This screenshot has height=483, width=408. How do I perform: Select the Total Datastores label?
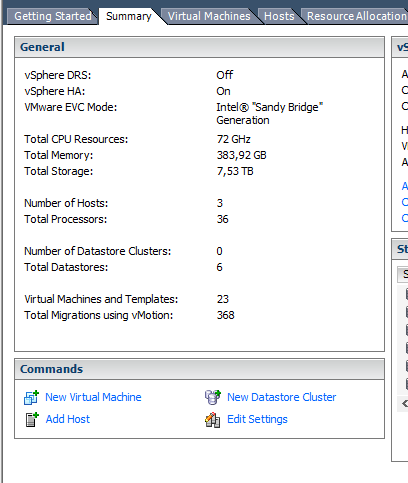(66, 267)
